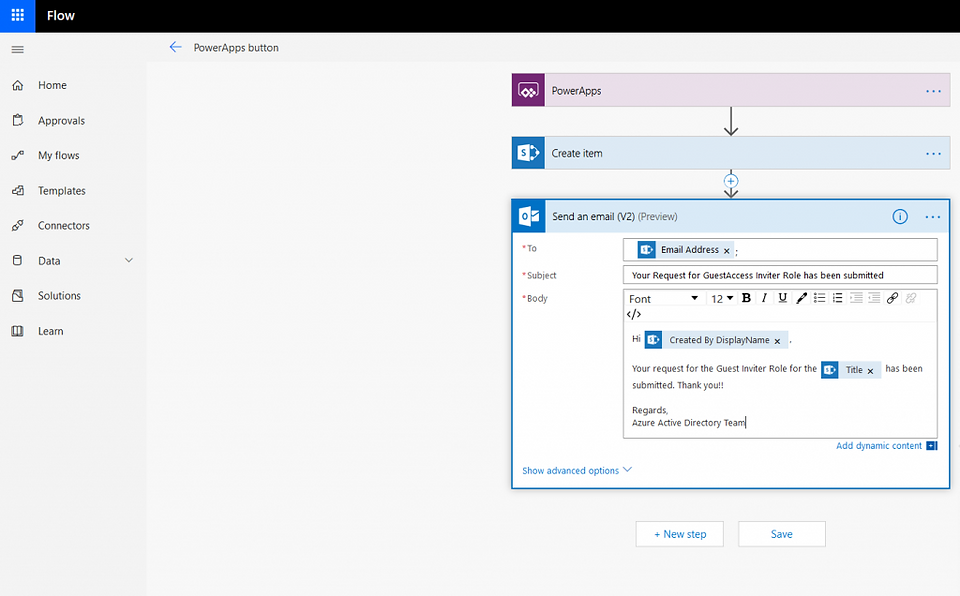Open the font size 12 dropdown
Screen dimensions: 960x596
click(722, 299)
